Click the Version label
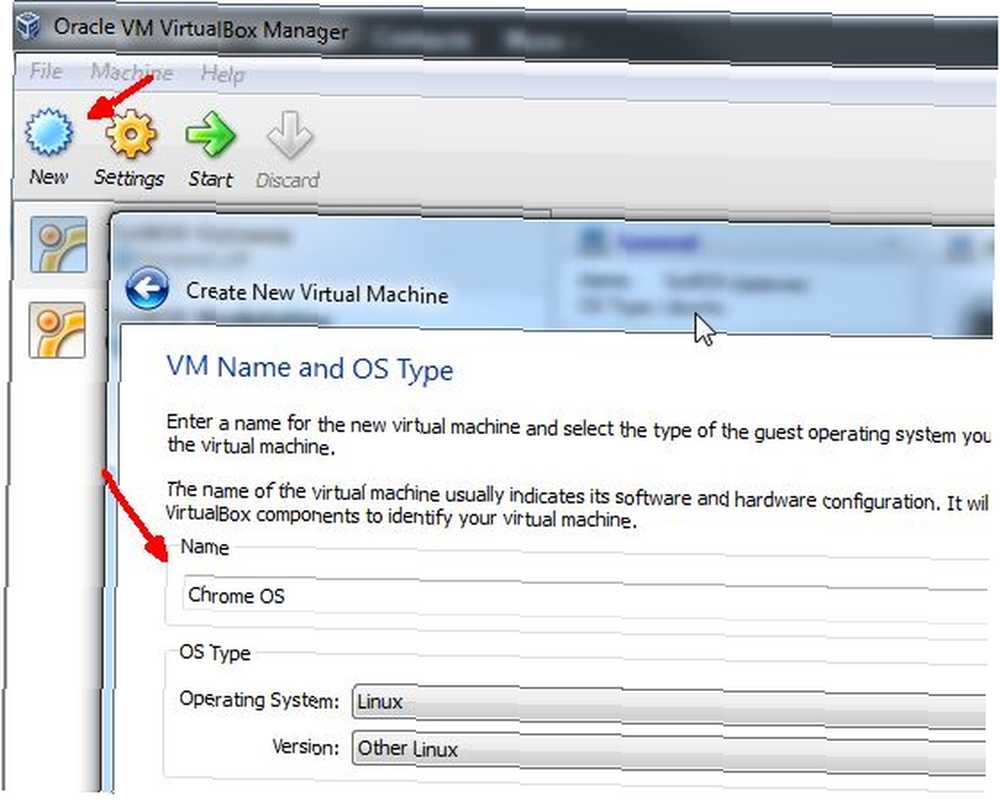Viewport: 1000px width, 812px height. click(305, 747)
